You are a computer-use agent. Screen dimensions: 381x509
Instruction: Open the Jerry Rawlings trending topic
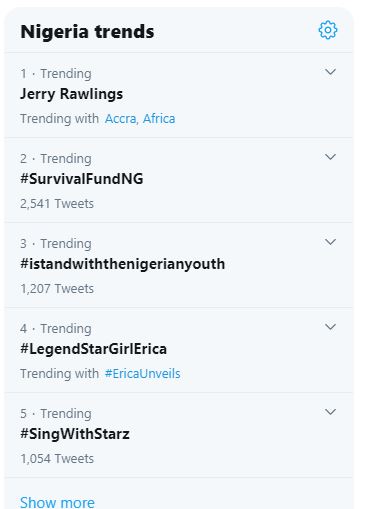click(71, 94)
